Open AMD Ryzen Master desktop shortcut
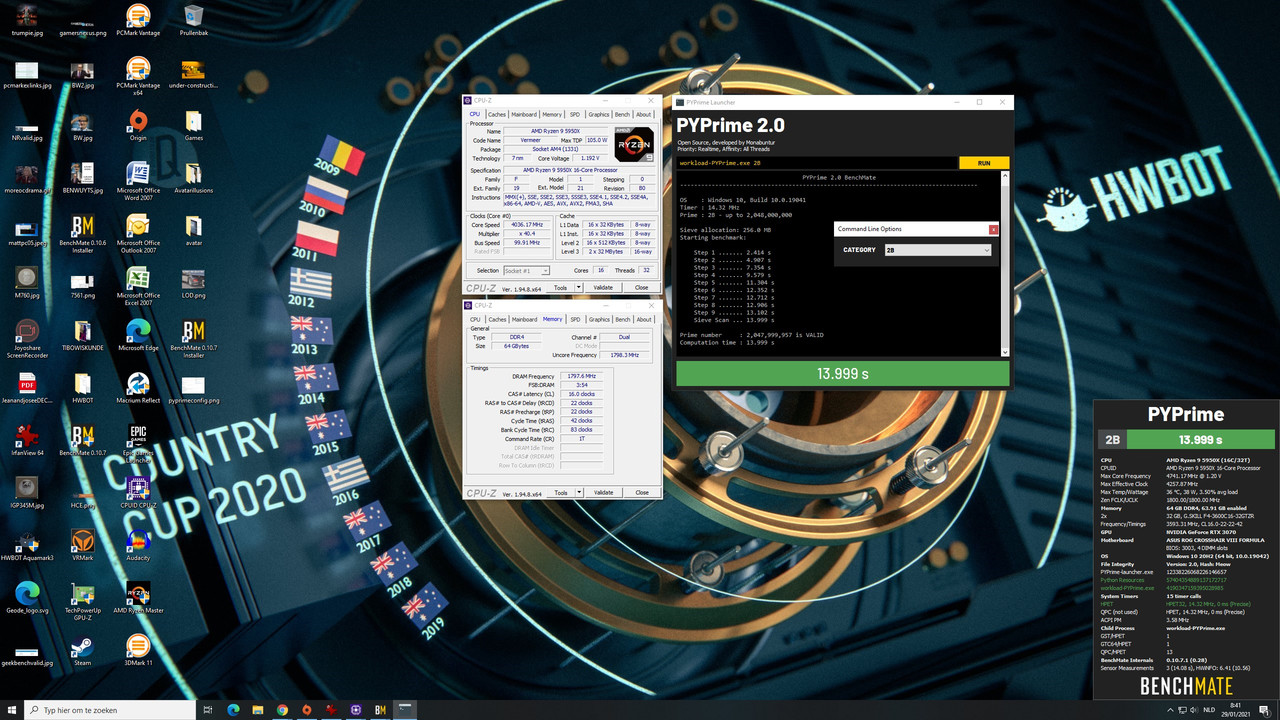Image resolution: width=1280 pixels, height=720 pixels. [138, 597]
